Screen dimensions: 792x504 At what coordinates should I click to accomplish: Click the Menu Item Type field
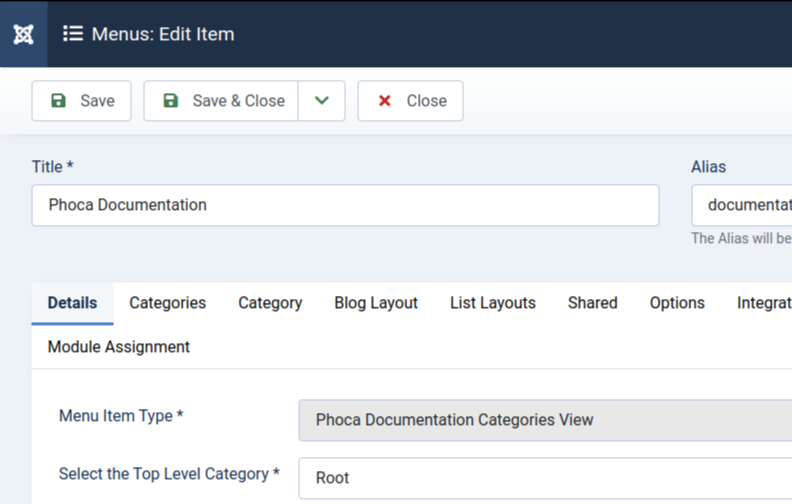coord(545,420)
